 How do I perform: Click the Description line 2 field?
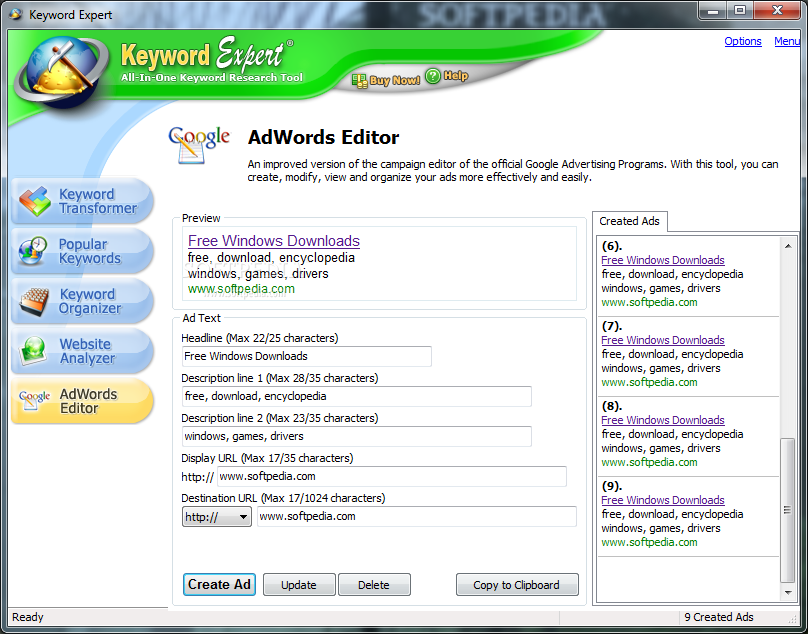(x=357, y=436)
